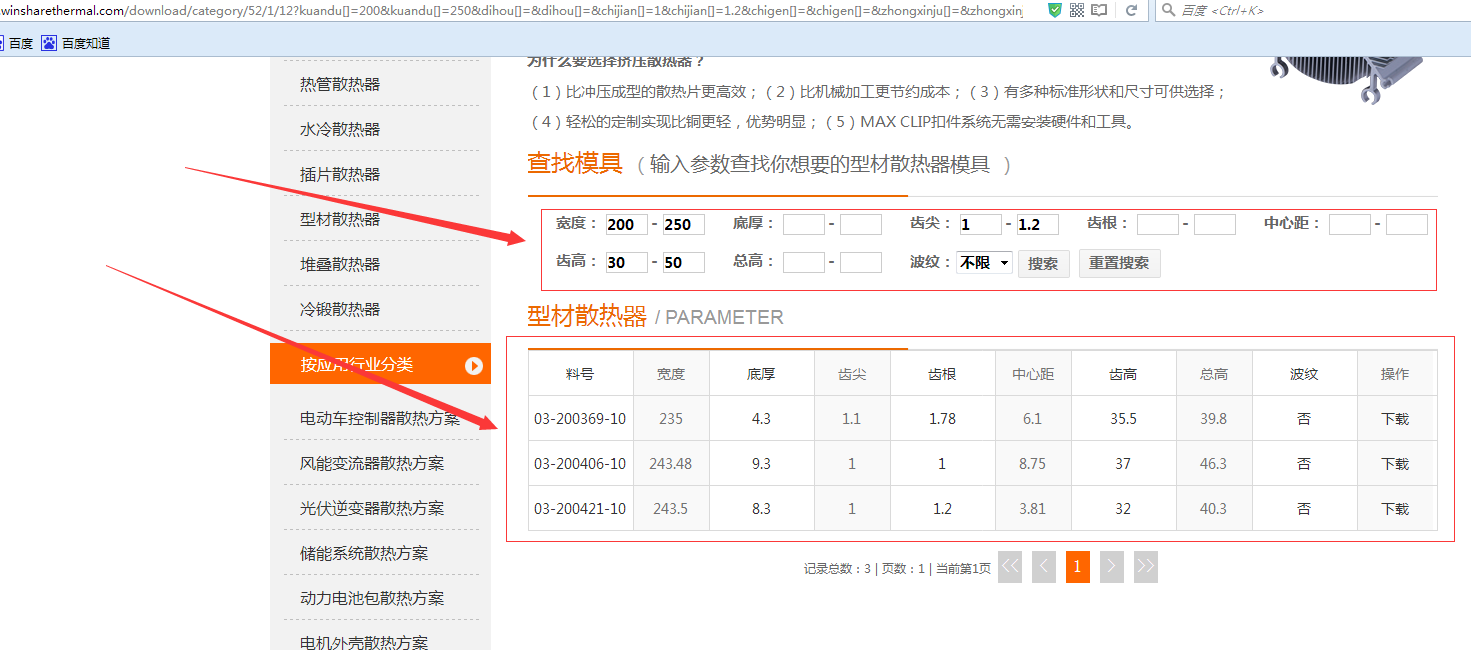Select 型材散热器 in the sidebar menu
Image resolution: width=1471 pixels, height=650 pixels.
point(340,219)
